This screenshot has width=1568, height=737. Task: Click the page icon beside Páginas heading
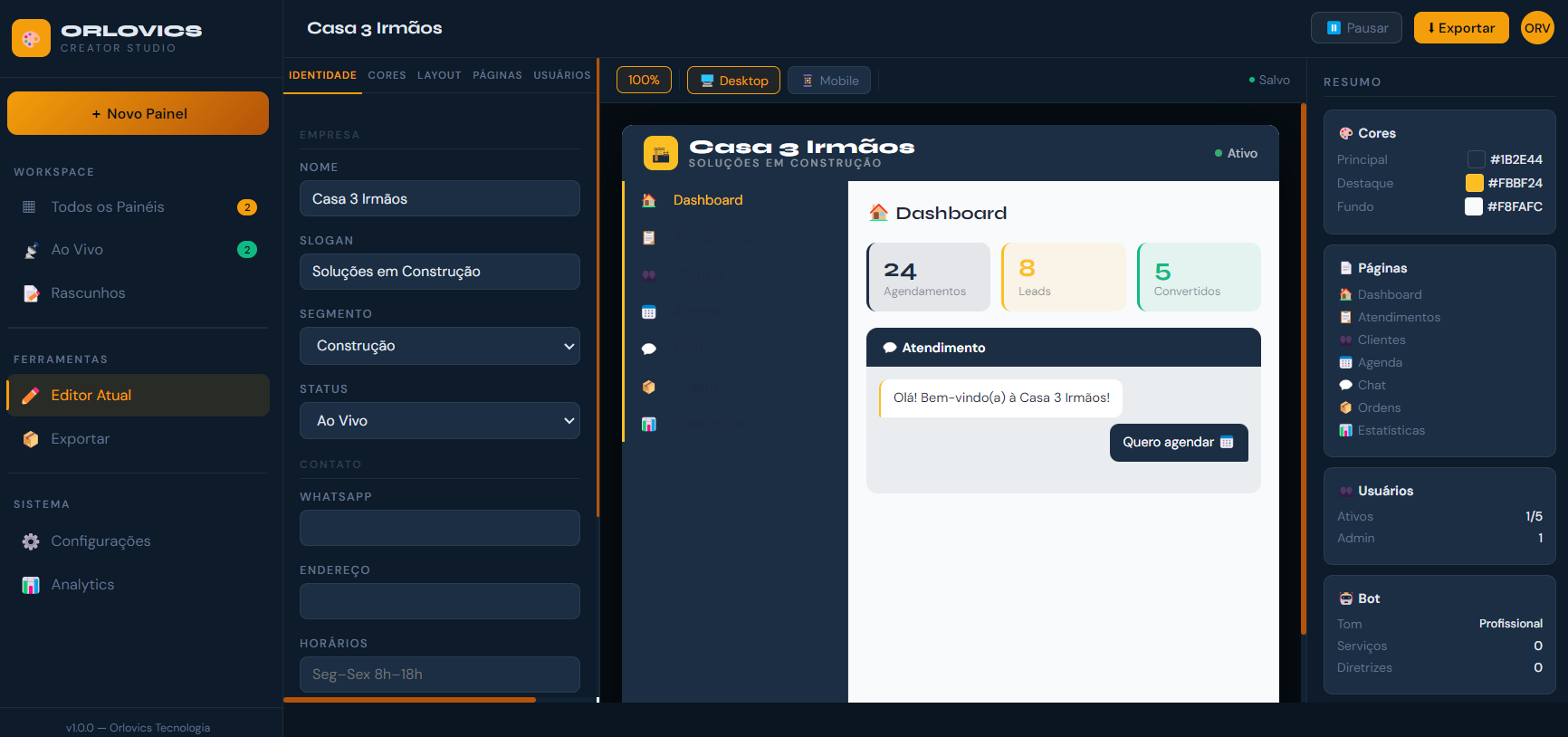coord(1345,268)
